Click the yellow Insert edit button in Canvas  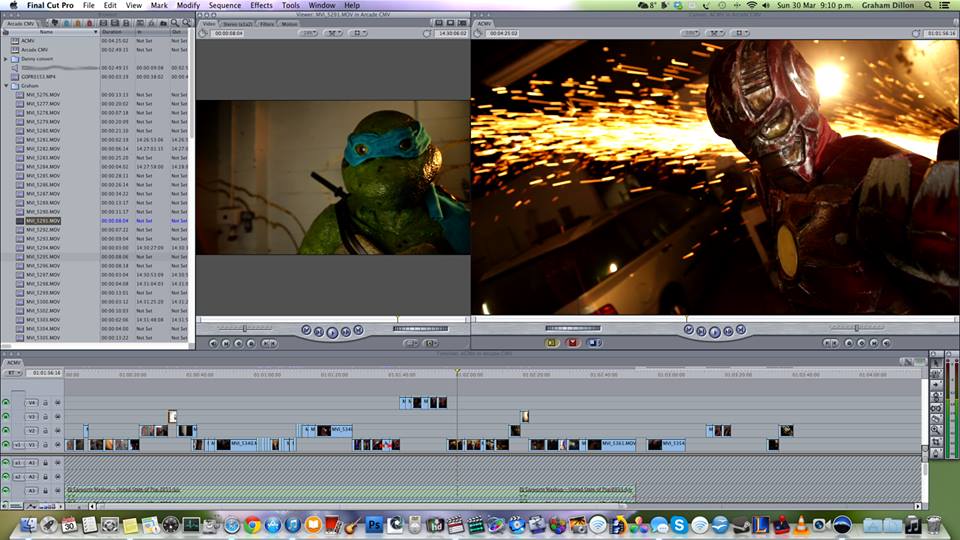(x=552, y=343)
